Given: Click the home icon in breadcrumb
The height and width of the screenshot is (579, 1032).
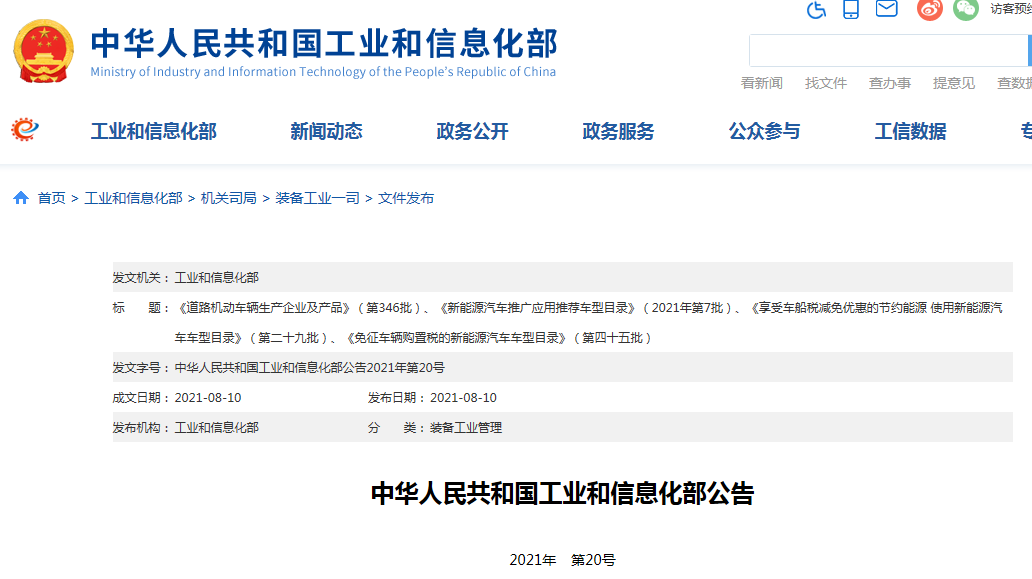Looking at the screenshot, I should (x=21, y=198).
